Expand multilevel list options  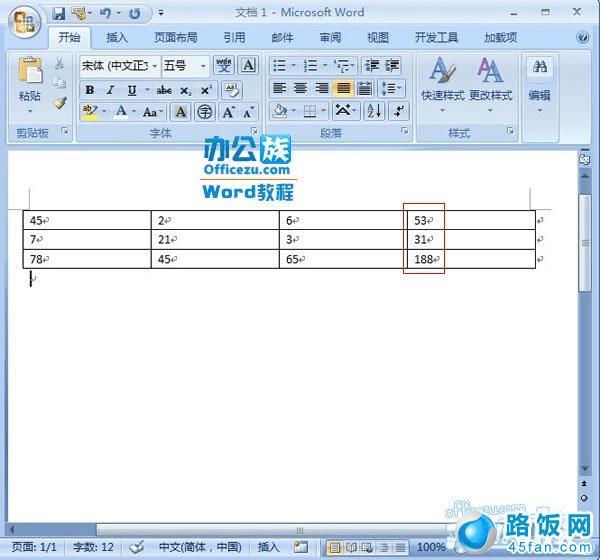coord(353,65)
